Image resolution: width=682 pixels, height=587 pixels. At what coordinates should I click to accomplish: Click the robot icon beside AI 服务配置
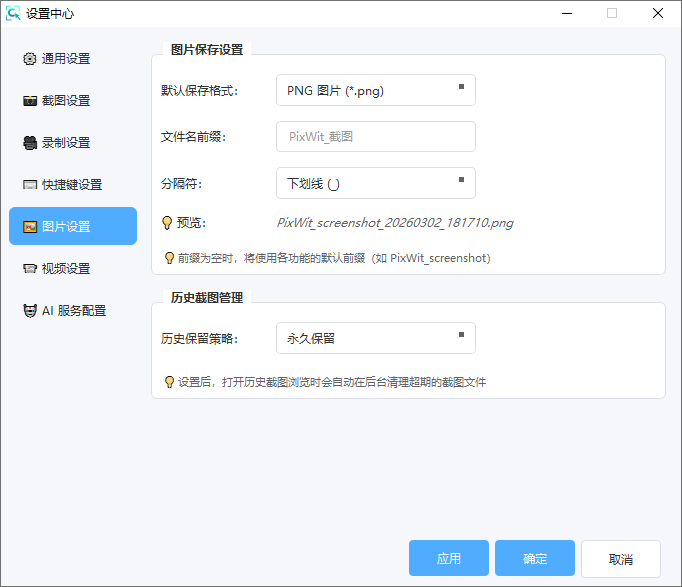30,310
